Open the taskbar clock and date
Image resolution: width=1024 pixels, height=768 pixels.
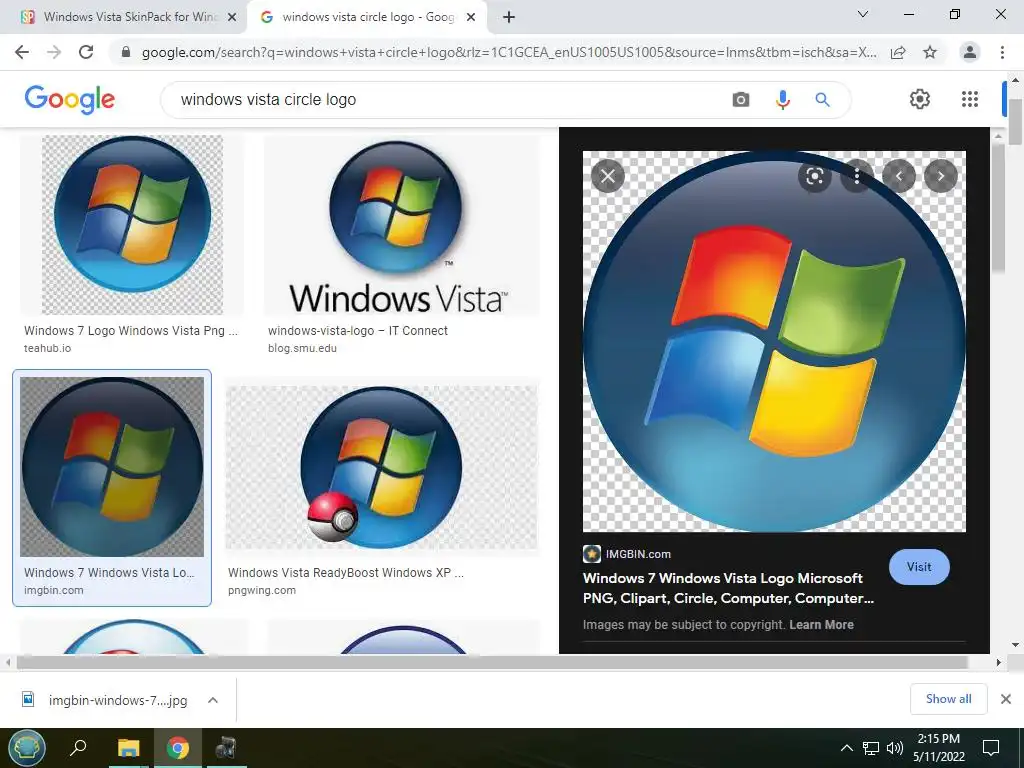click(x=938, y=748)
